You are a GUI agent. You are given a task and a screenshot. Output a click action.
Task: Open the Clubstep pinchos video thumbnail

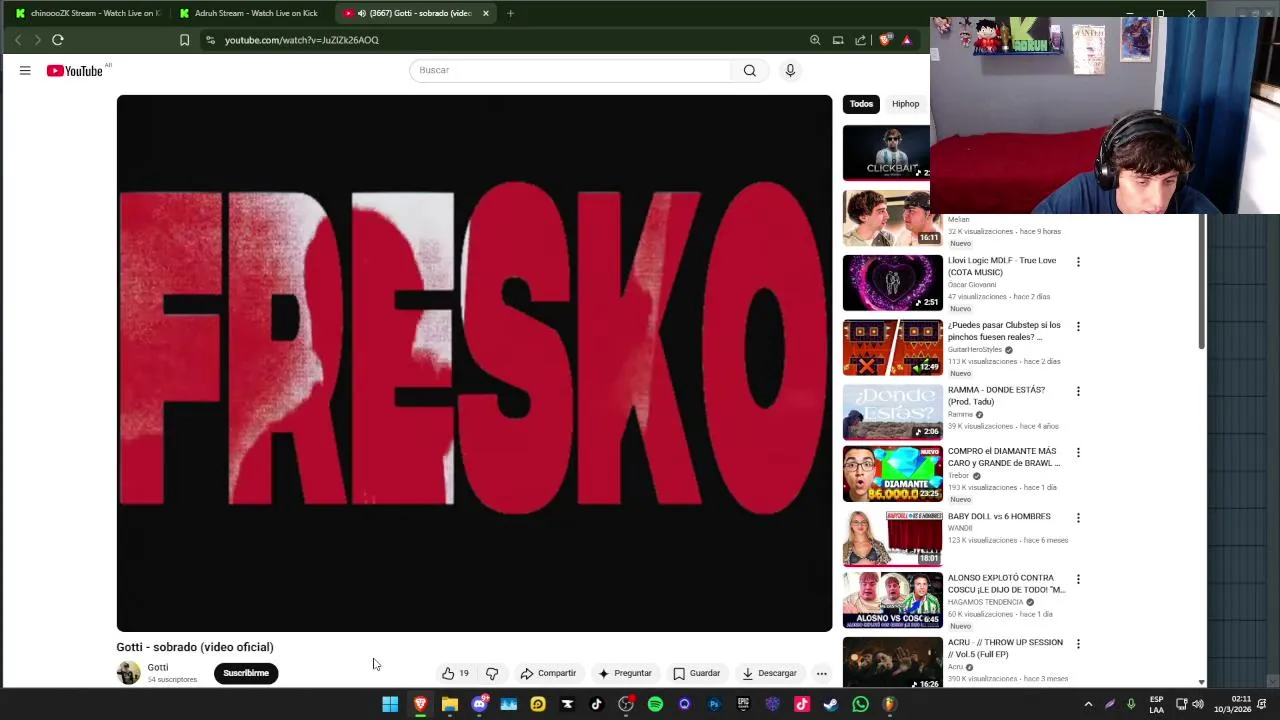pyautogui.click(x=892, y=348)
